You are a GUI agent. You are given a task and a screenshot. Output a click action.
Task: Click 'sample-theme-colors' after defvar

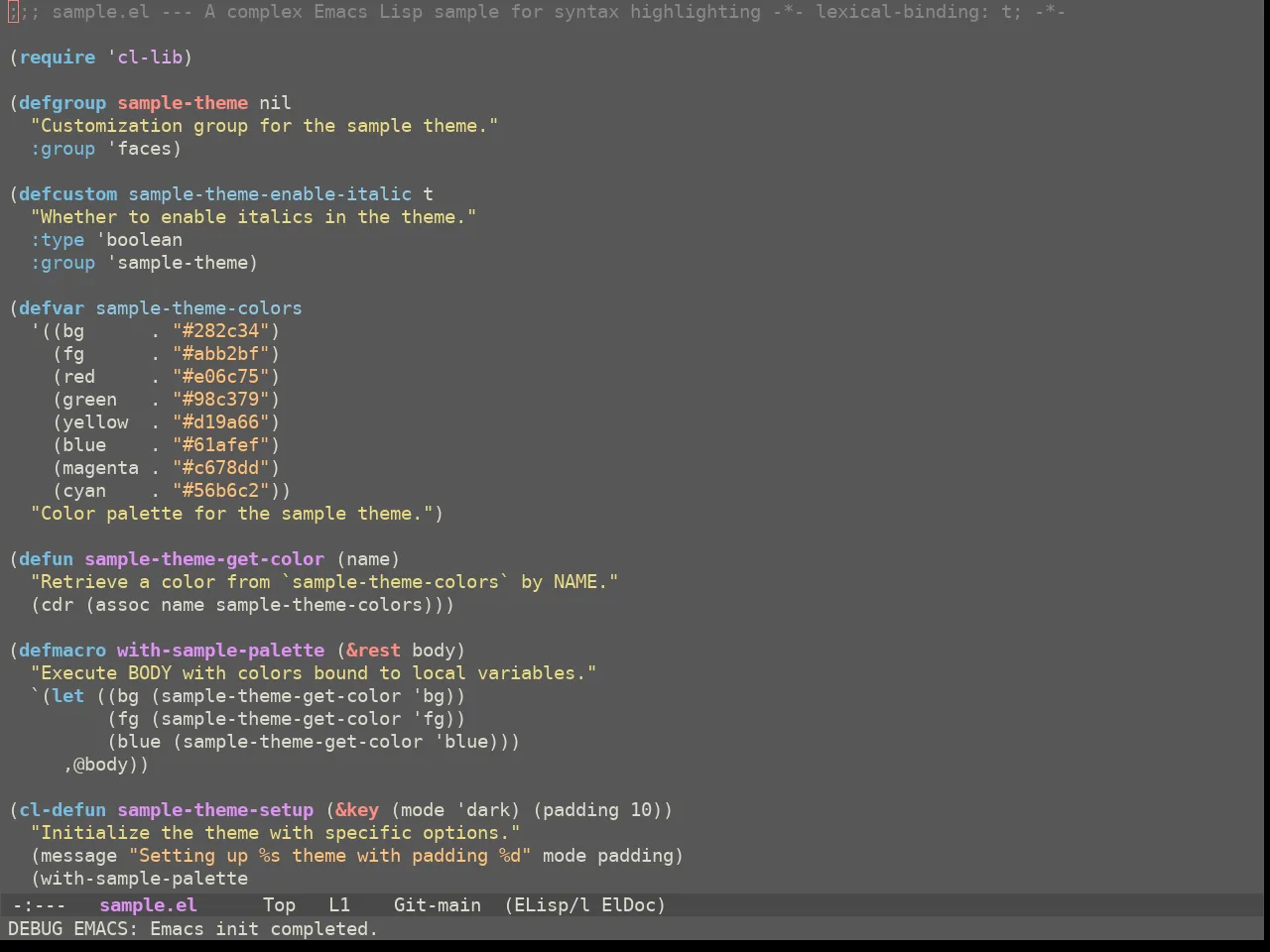coord(198,307)
